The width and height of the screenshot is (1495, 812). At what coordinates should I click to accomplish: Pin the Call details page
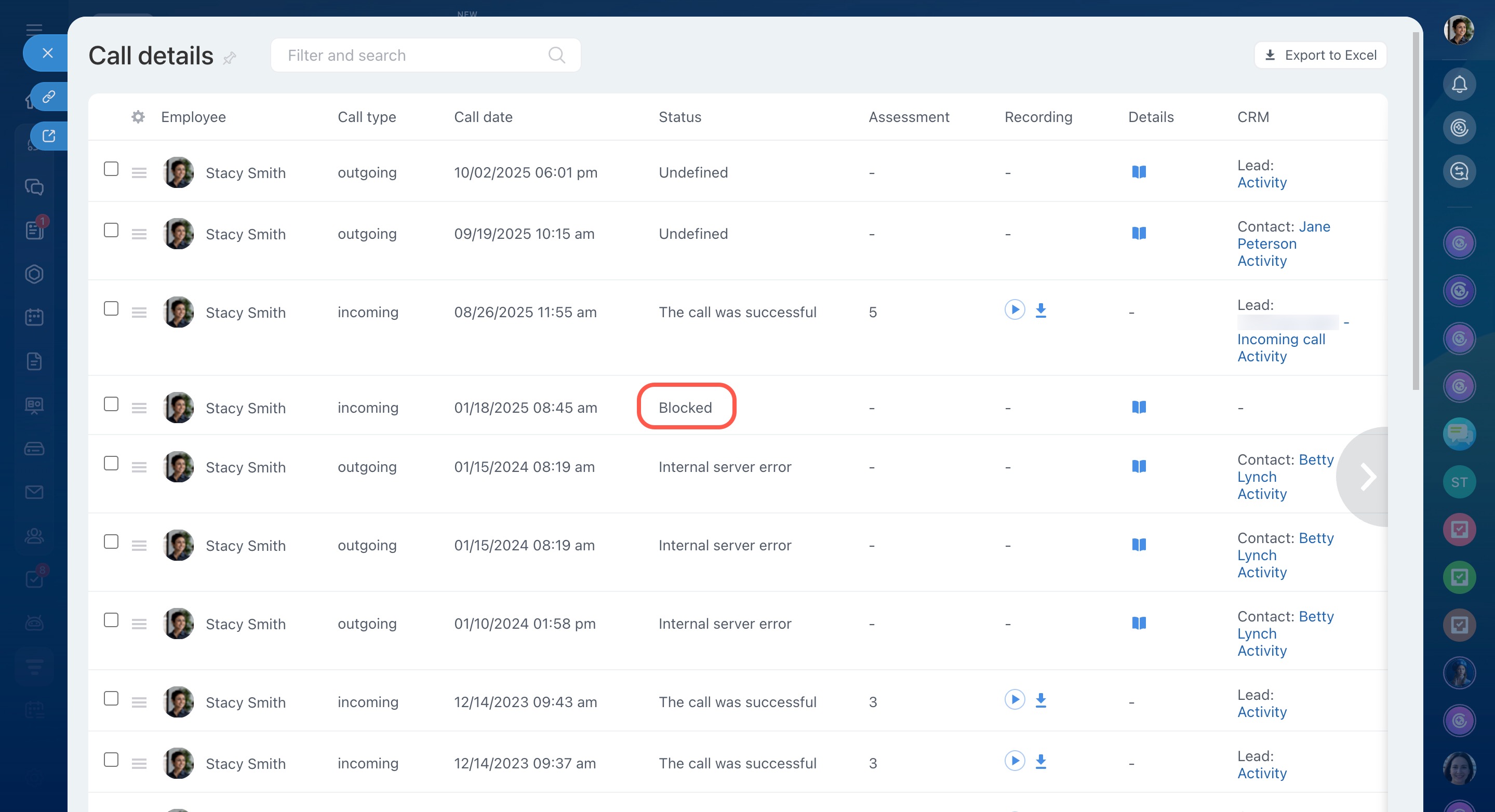point(230,58)
